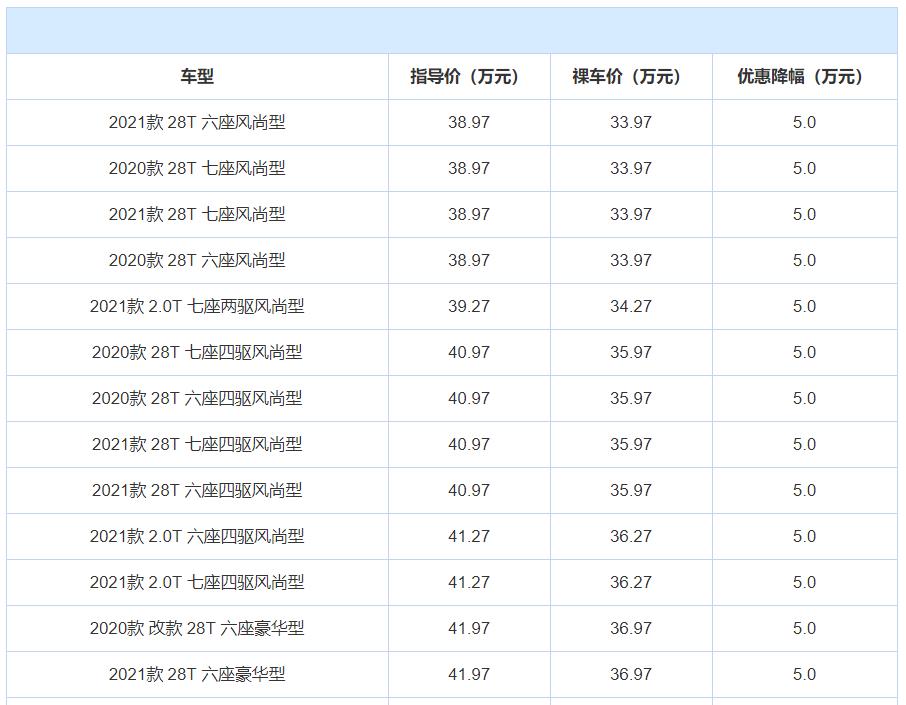906x705 pixels.
Task: Select the row name 2021款 2.0T 六座四驱风尚型
Action: [x=197, y=536]
